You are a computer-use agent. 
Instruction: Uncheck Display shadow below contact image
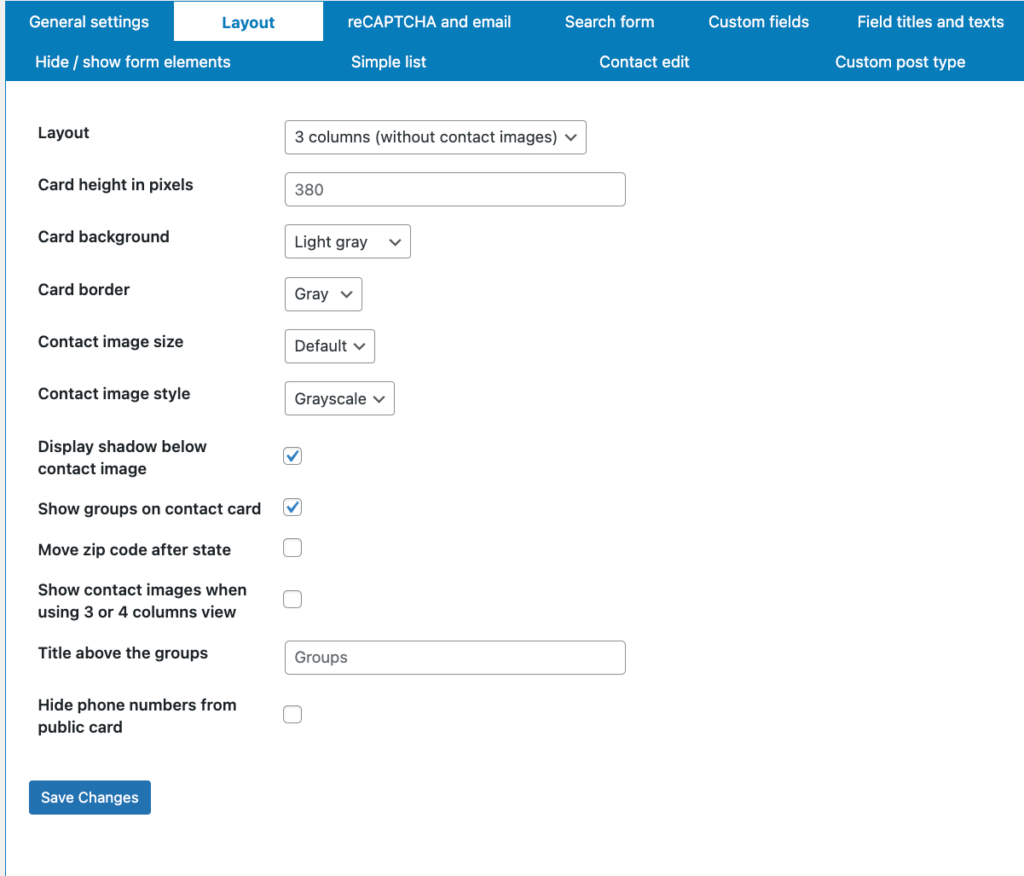tap(293, 456)
